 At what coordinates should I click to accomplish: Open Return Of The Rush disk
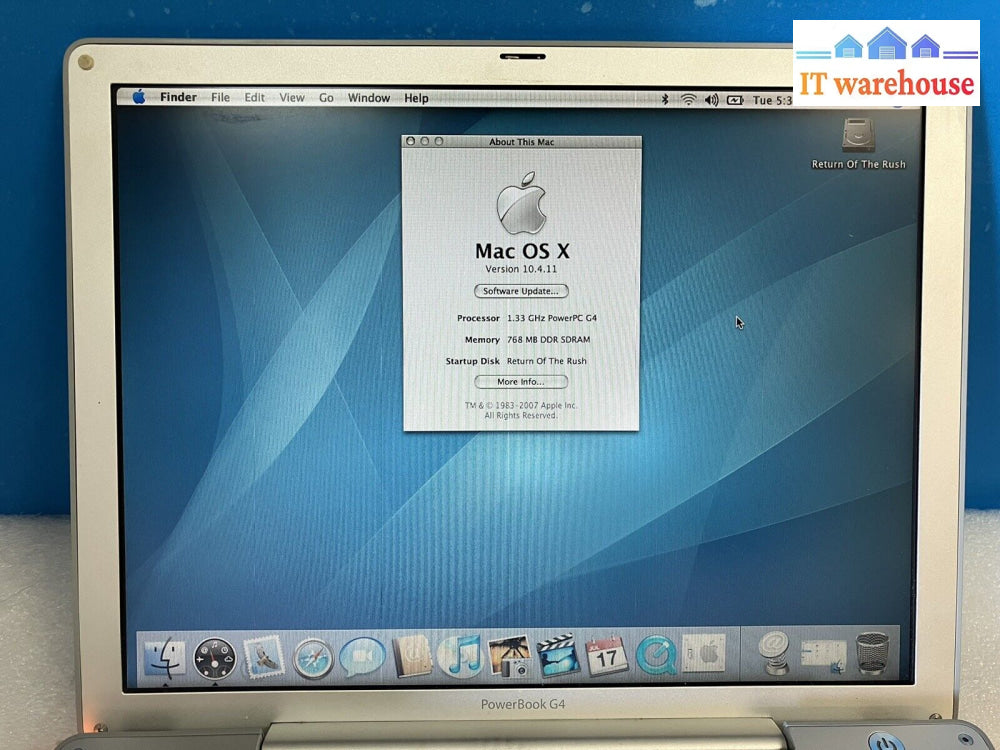pos(858,137)
